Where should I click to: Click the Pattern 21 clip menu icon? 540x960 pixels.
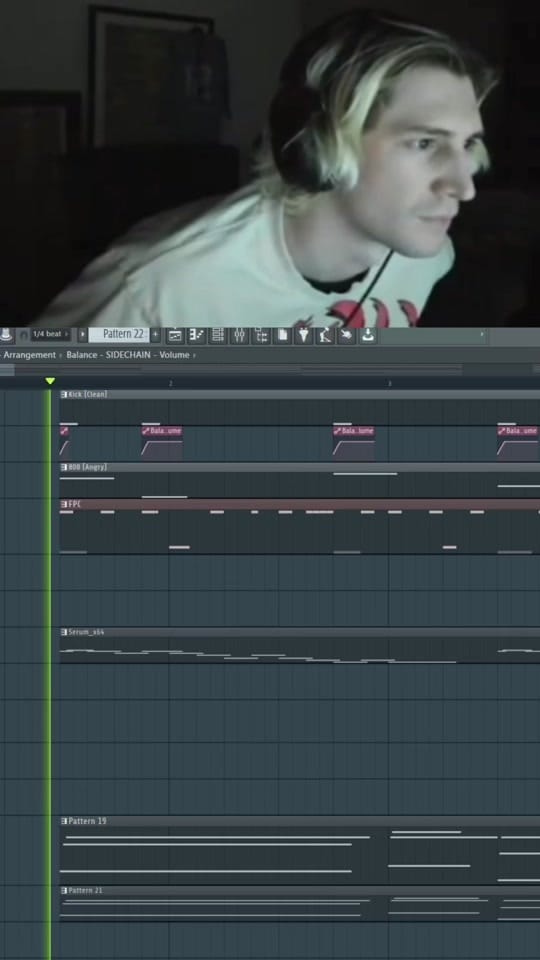pos(64,891)
